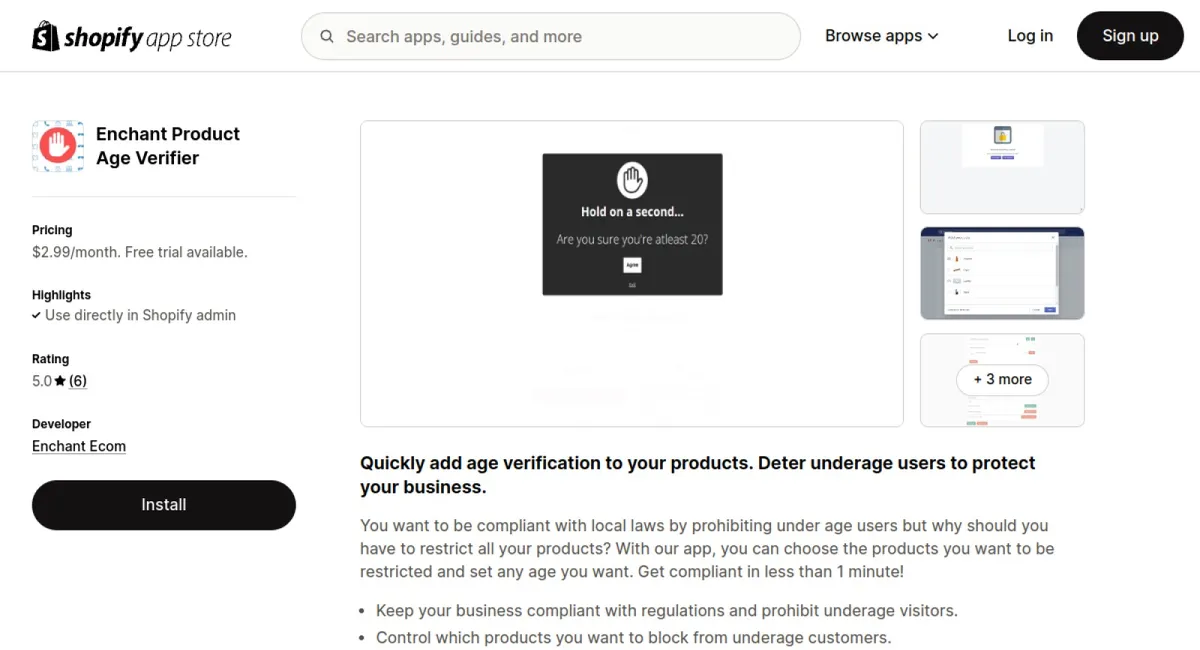Click the checkmark next to Shopify admin highlight
This screenshot has width=1200, height=650.
point(36,315)
